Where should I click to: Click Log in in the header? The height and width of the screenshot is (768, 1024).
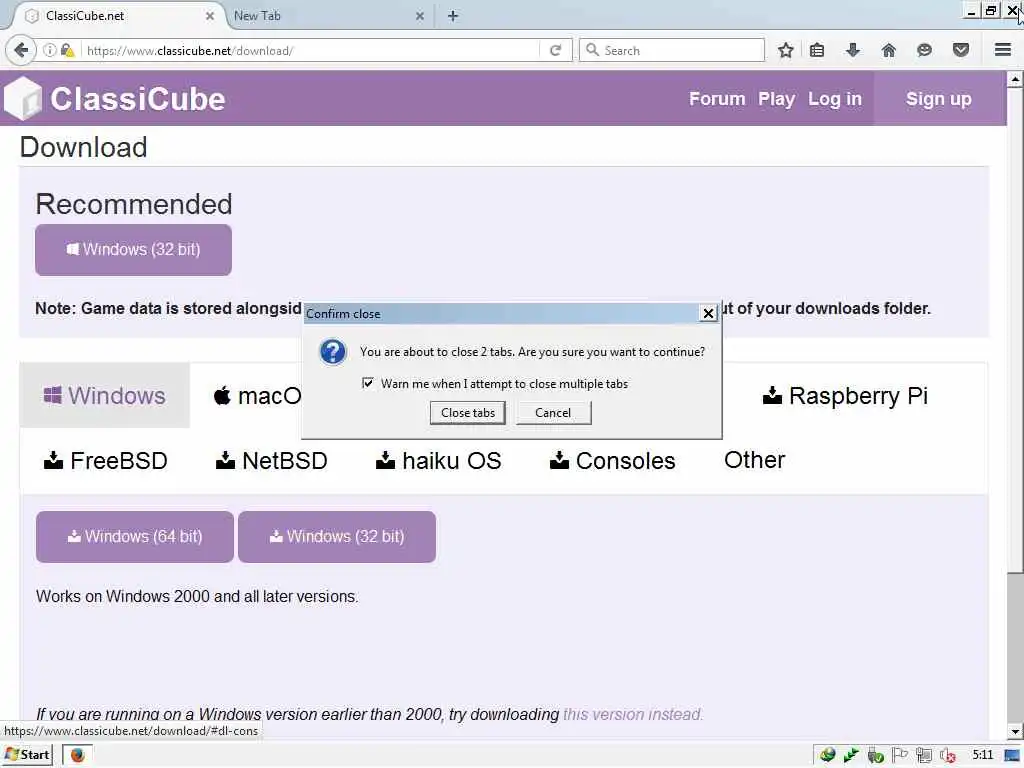tap(835, 99)
